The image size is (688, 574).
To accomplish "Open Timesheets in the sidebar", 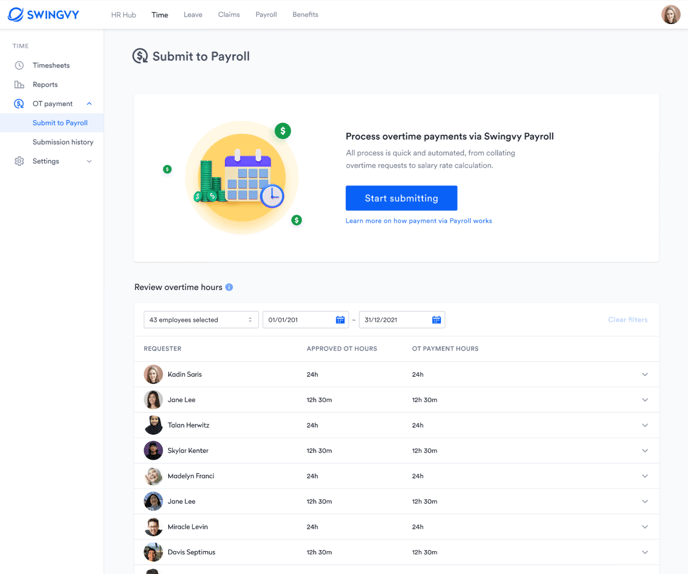I will pos(51,65).
